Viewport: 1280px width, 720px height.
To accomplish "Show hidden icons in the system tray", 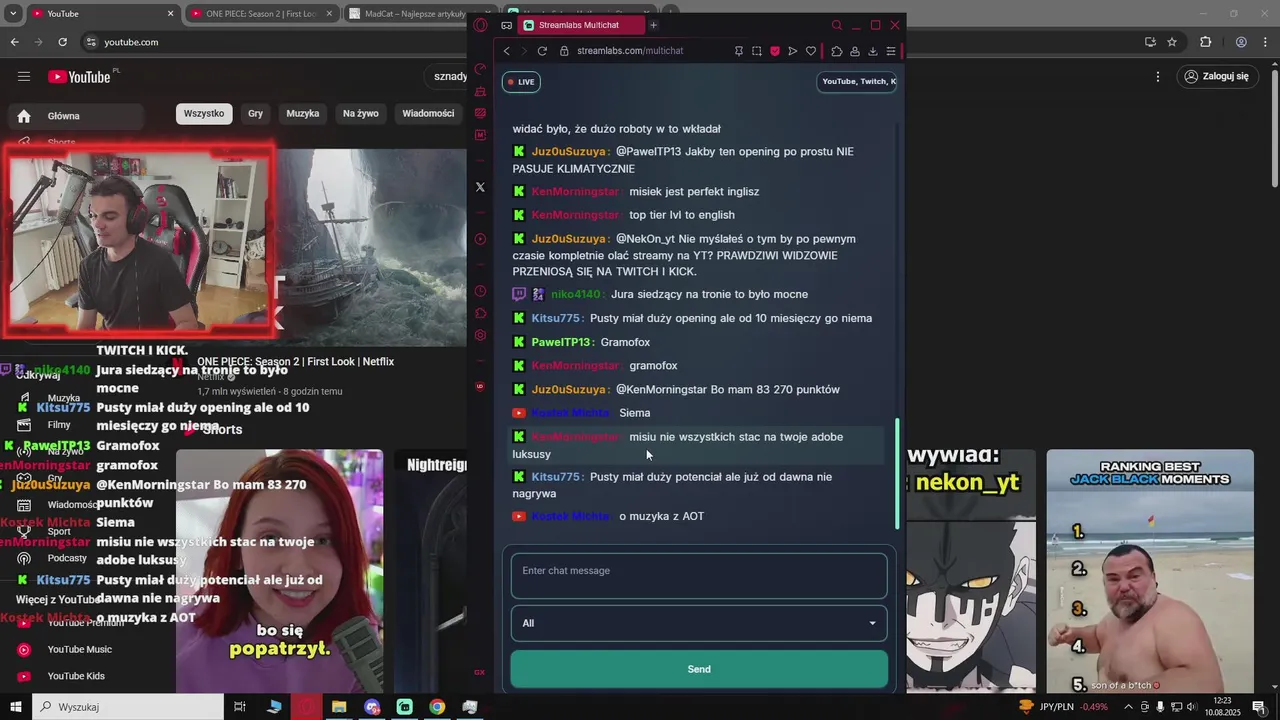I will (x=1128, y=707).
